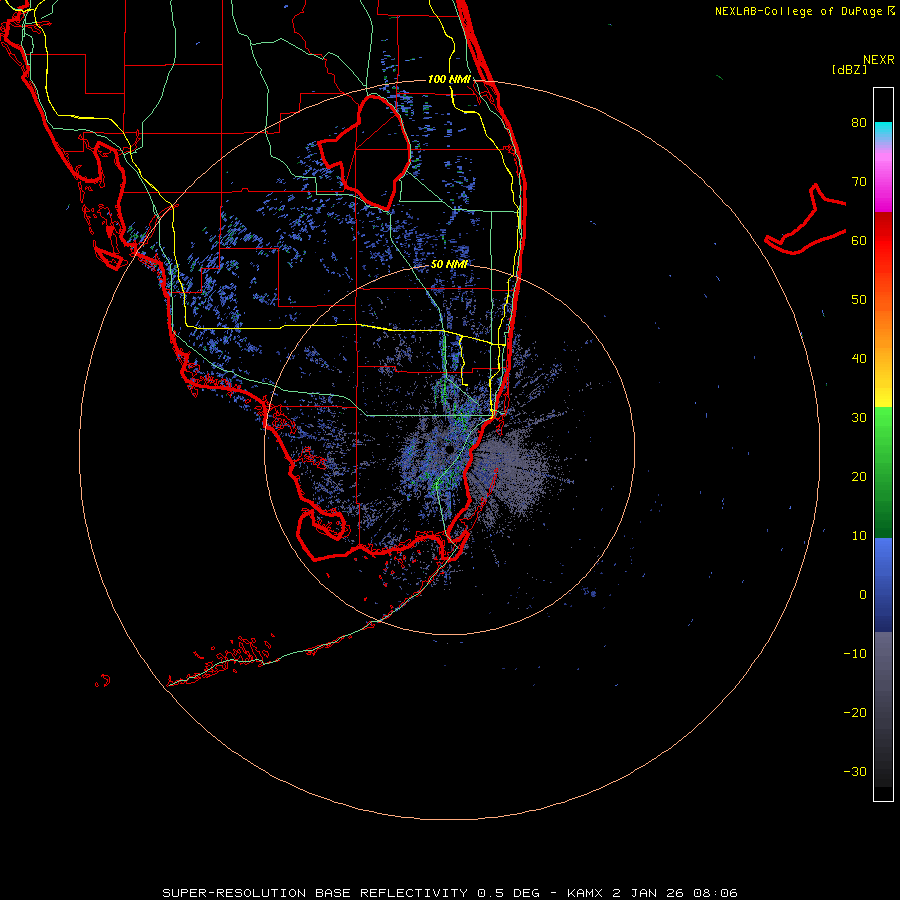
Task: Click the blue band on the color scale
Action: [883, 585]
